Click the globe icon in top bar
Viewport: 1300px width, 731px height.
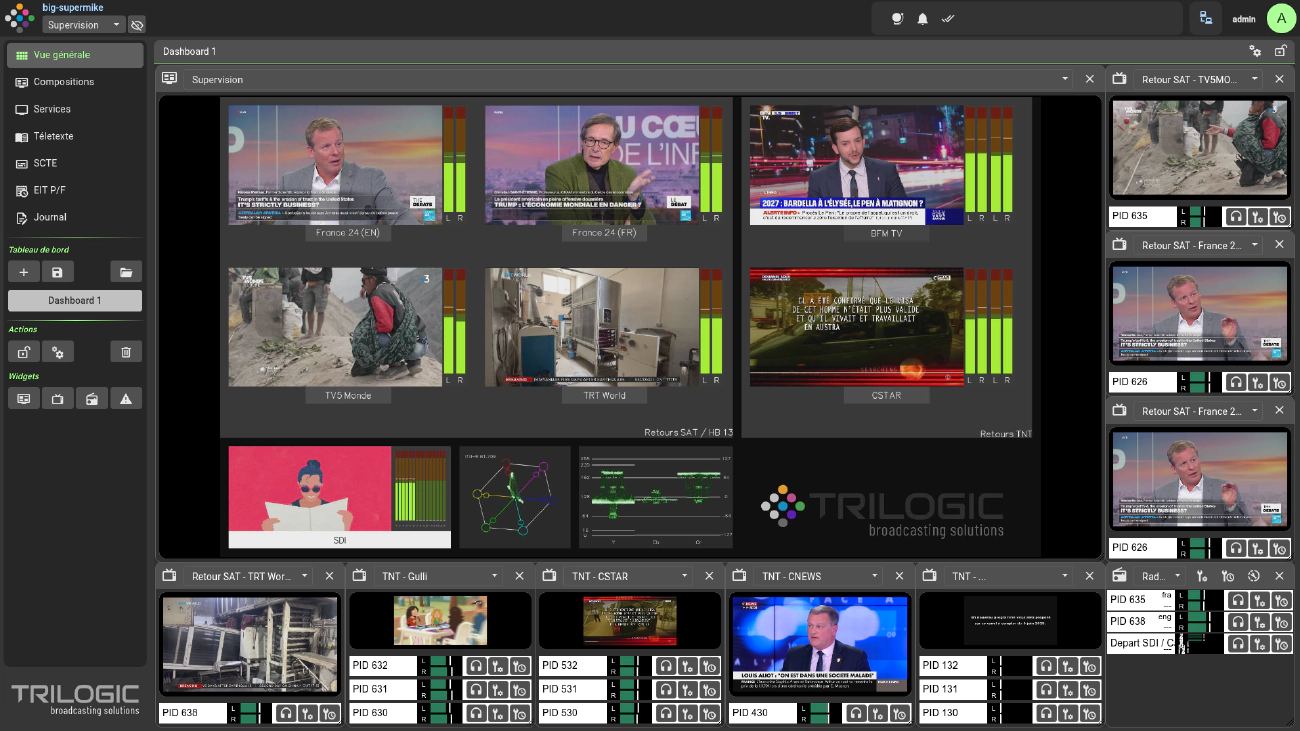point(897,19)
